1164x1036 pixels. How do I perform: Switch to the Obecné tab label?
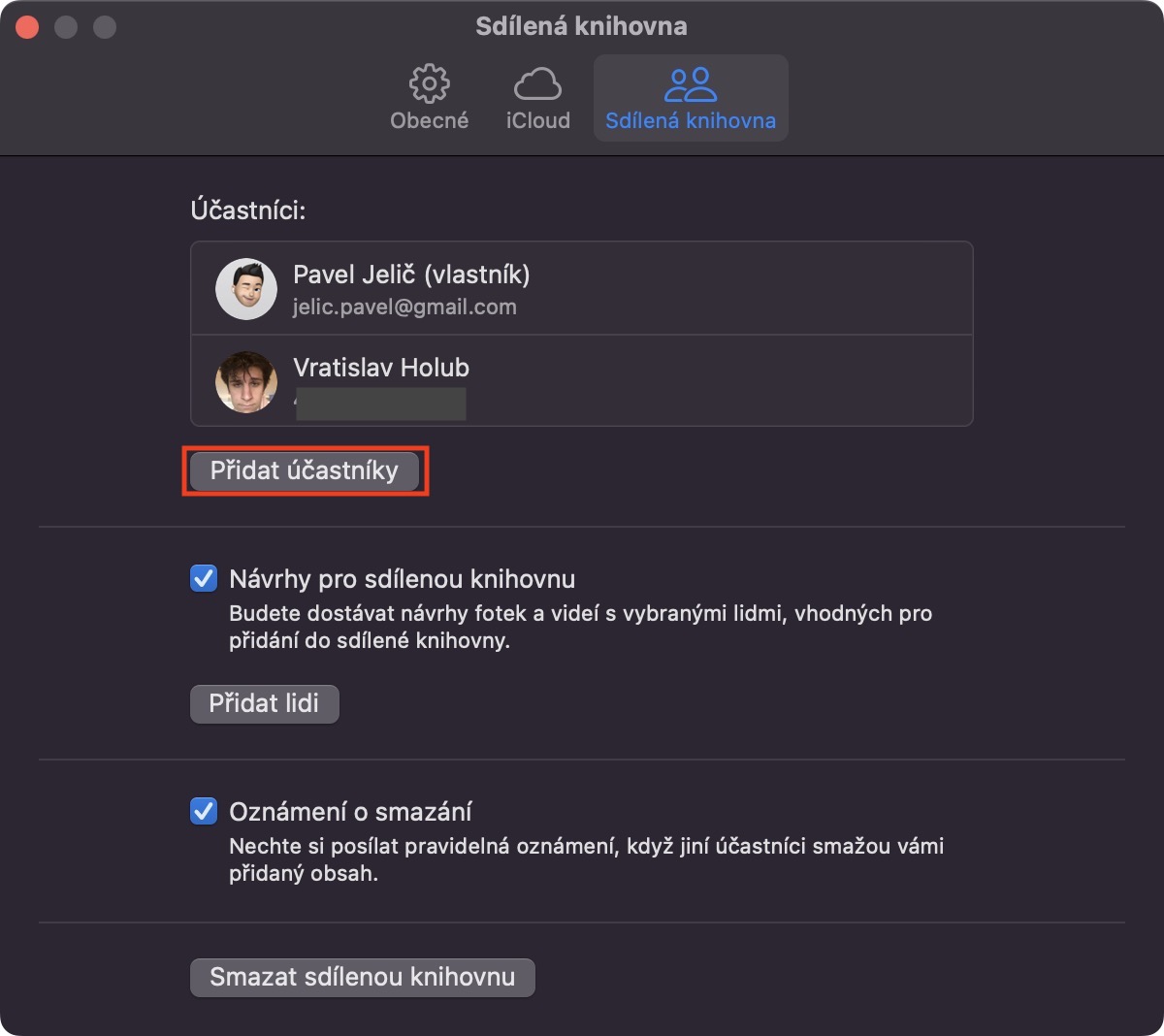429,120
